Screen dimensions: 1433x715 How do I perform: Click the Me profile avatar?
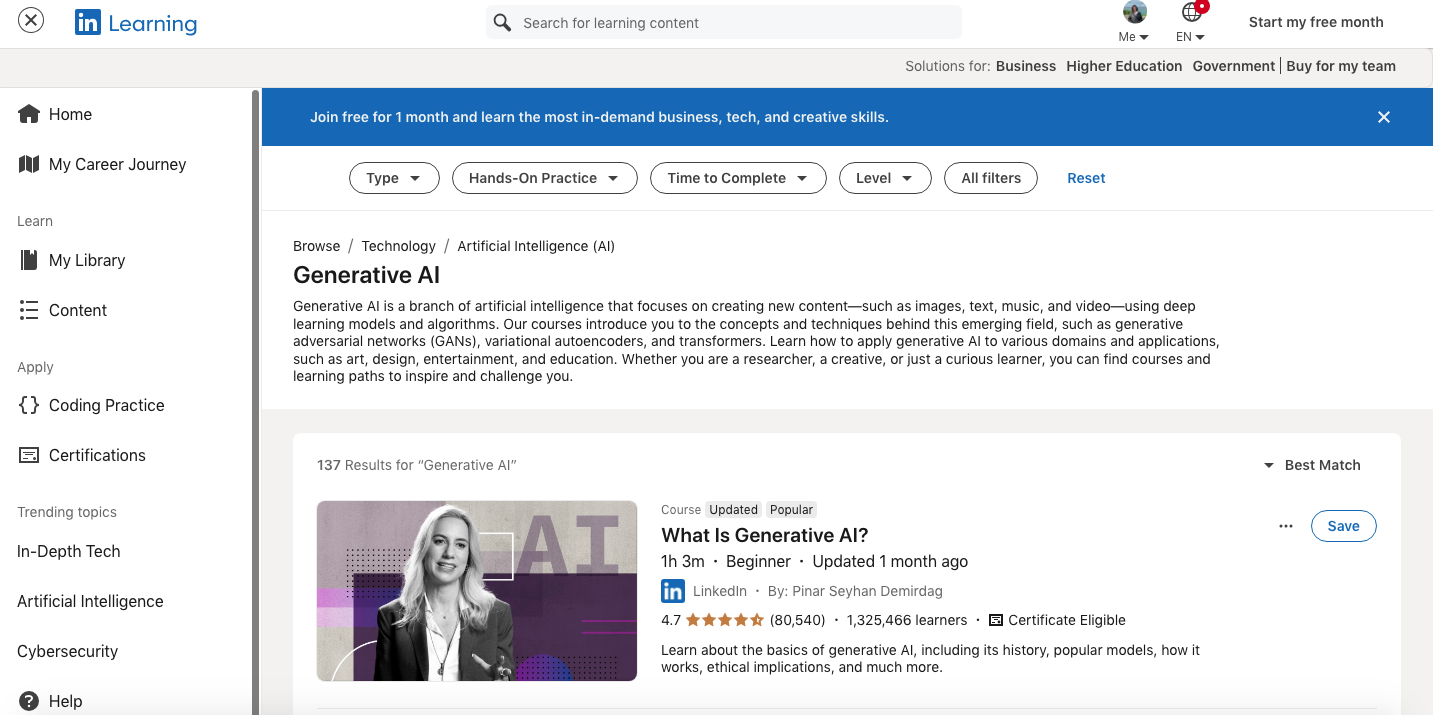[x=1134, y=12]
